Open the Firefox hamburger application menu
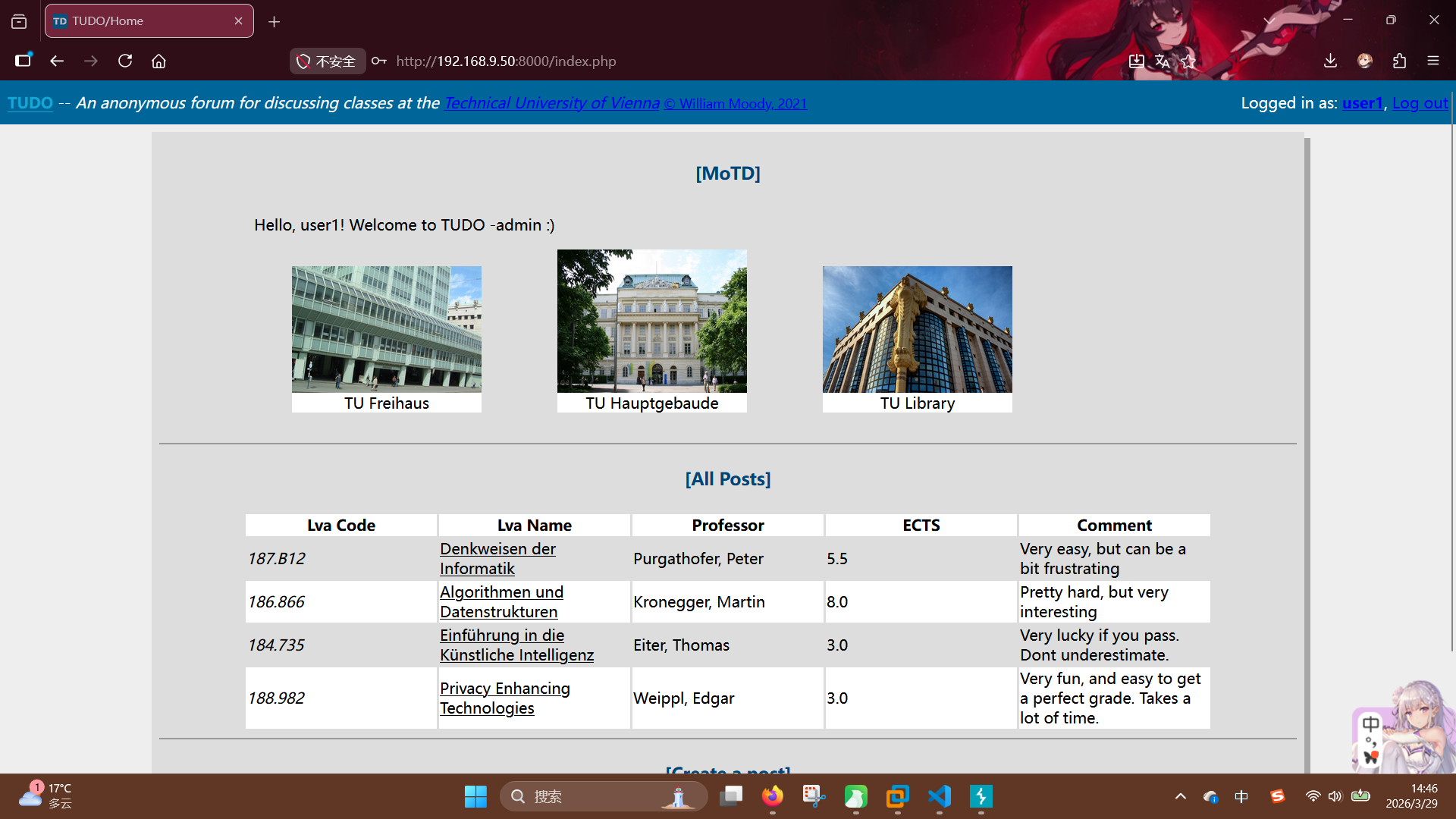Viewport: 1456px width, 819px height. point(1432,61)
